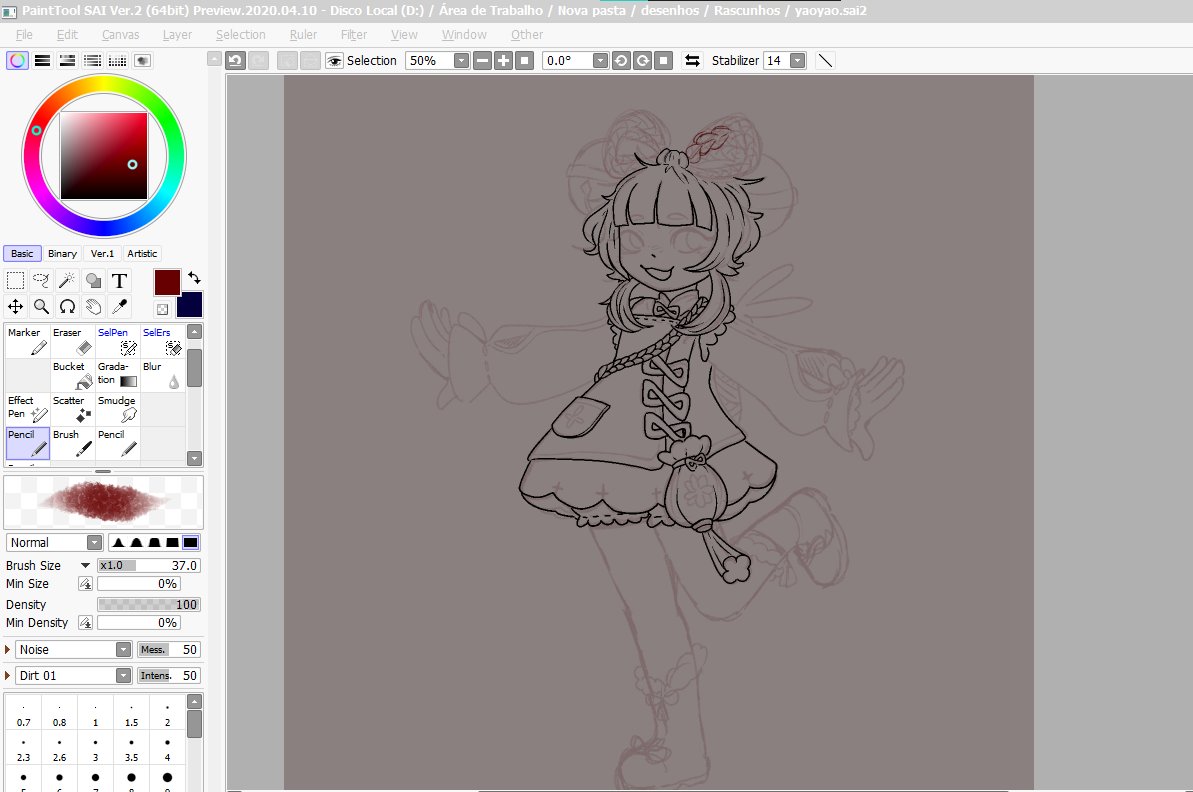Choose the magic wand tool
The width and height of the screenshot is (1193, 792).
[x=67, y=281]
